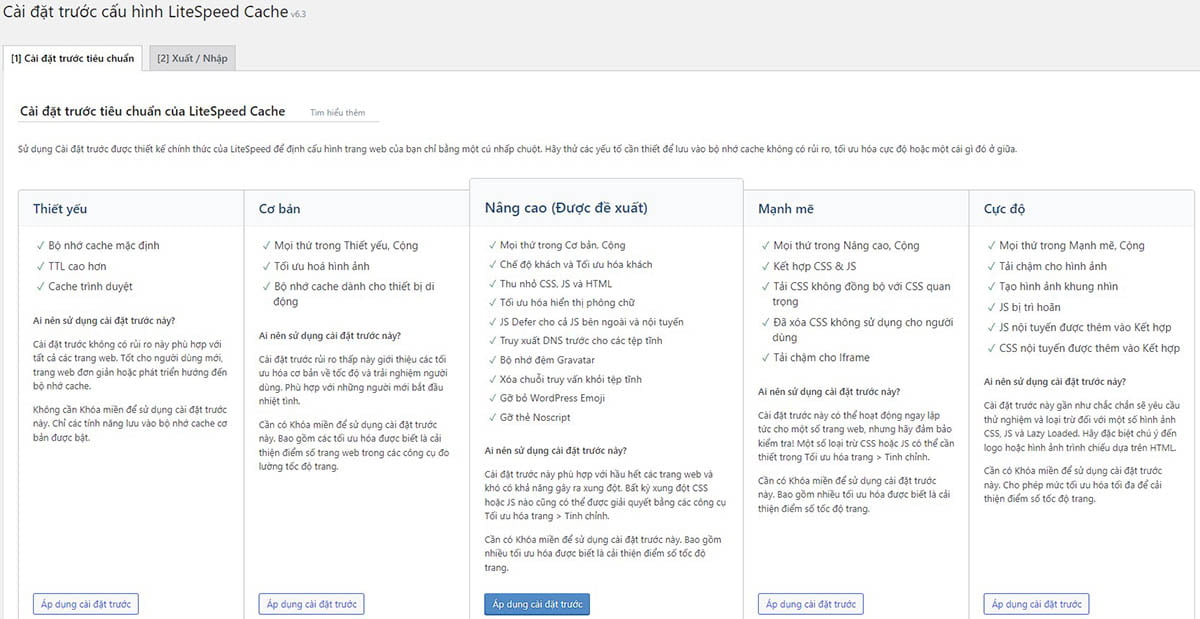The width and height of the screenshot is (1200, 619).
Task: Click Mọi thứ trong Mạnh mẽ, Cộng
Action: [1072, 245]
